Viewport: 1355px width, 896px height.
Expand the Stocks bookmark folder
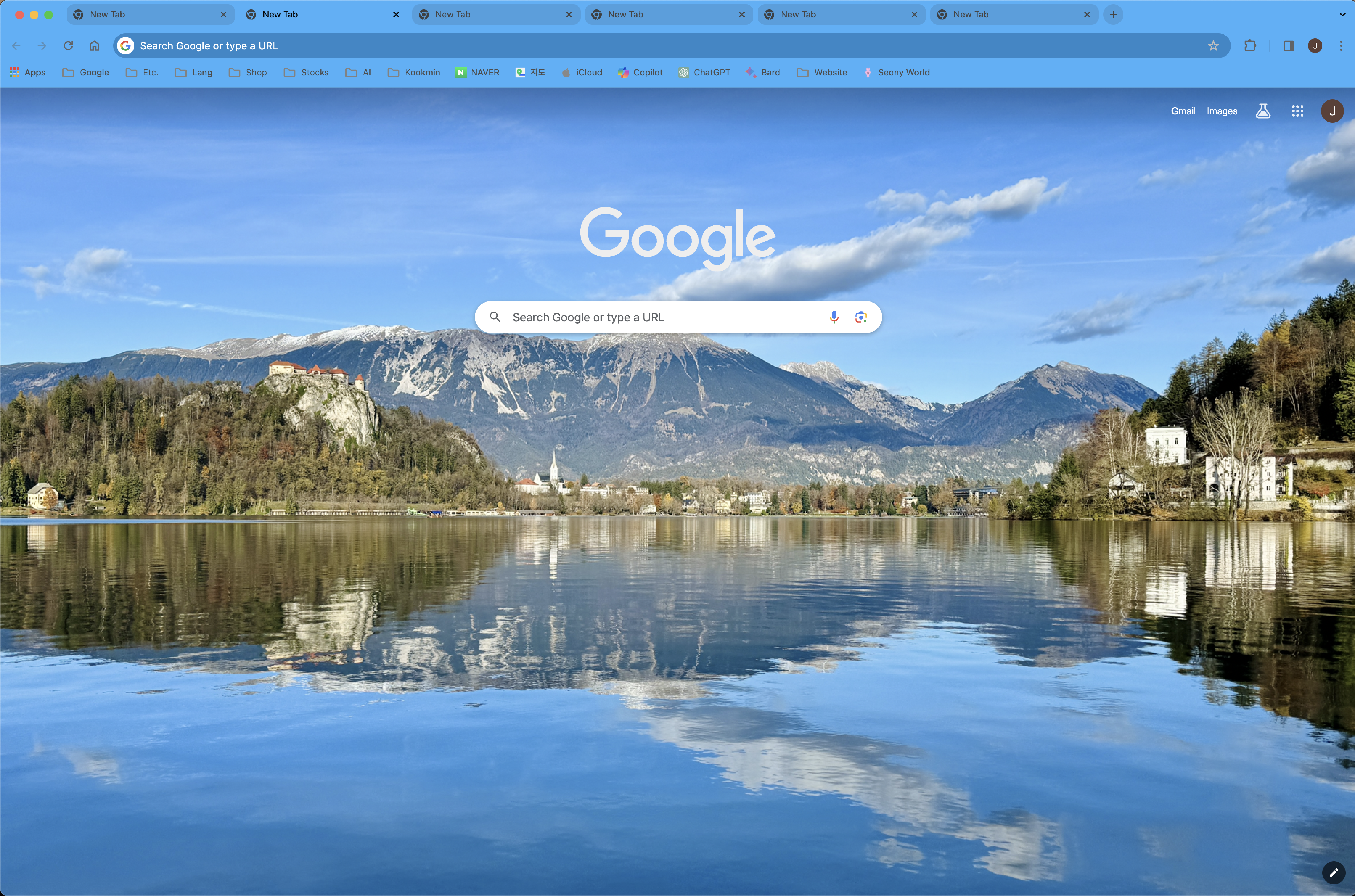(306, 73)
